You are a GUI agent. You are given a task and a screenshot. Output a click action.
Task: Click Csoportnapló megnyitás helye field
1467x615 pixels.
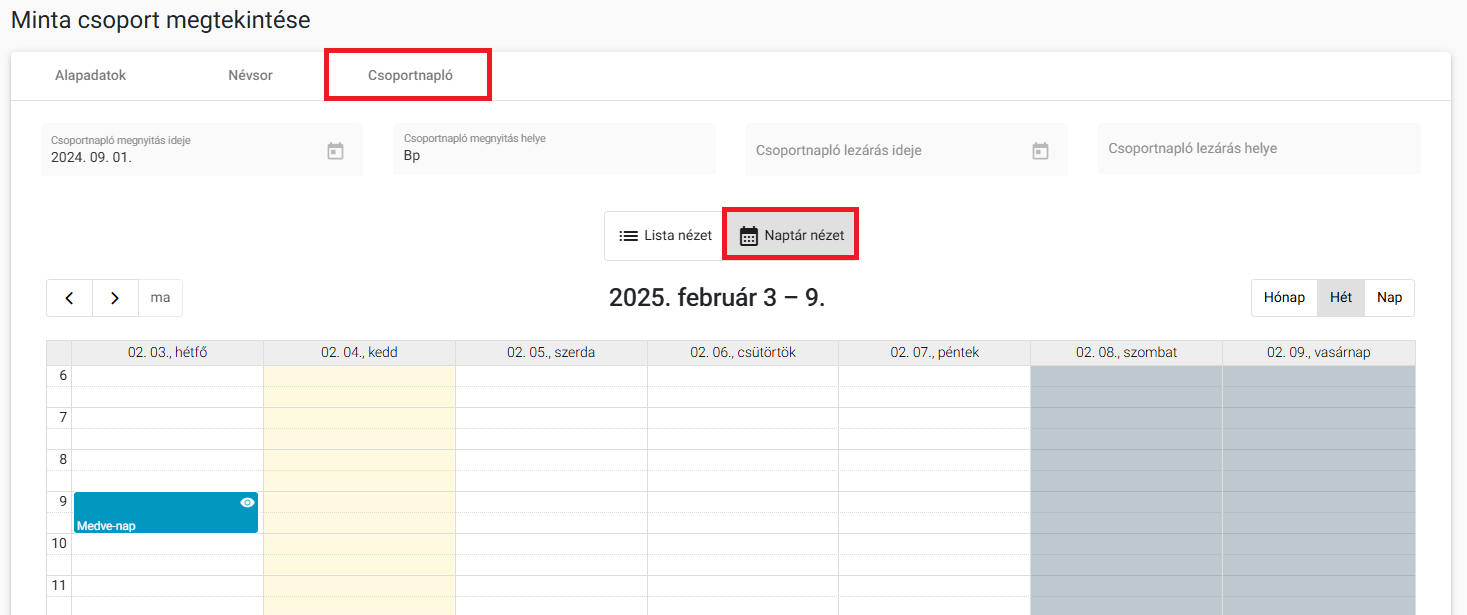click(x=554, y=149)
